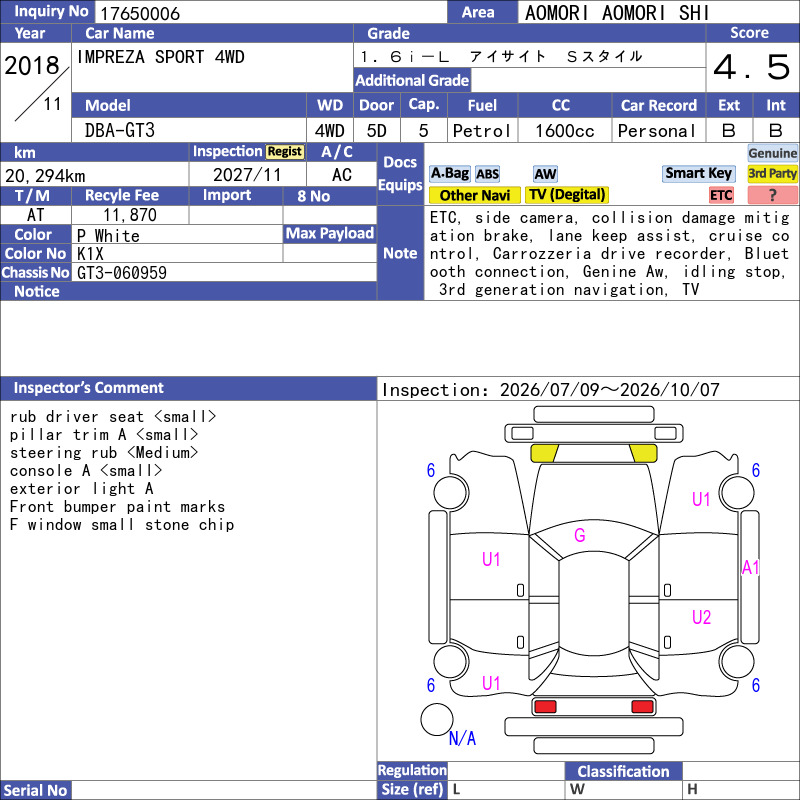
Task: Click the left yellow headlight
Action: click(x=544, y=453)
